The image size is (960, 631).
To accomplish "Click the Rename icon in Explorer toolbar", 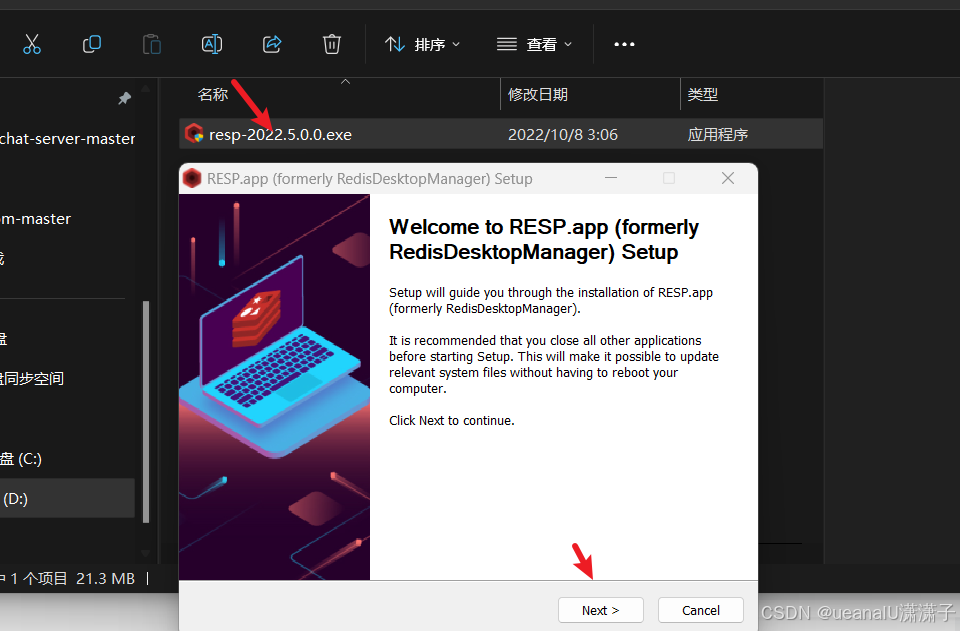I will tap(212, 44).
